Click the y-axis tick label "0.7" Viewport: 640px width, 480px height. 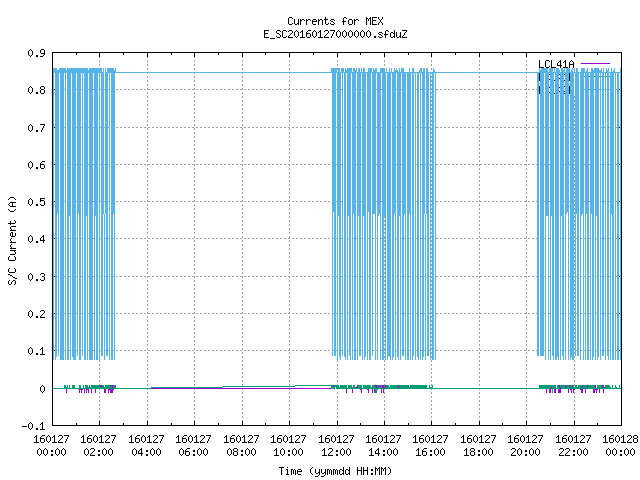(36, 128)
